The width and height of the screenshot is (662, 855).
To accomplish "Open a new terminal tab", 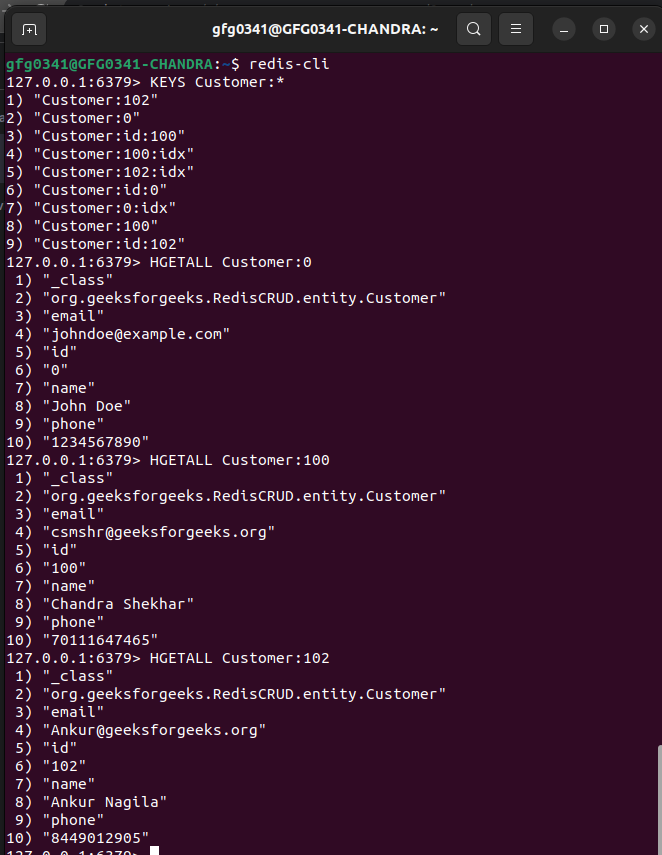I will [x=29, y=29].
